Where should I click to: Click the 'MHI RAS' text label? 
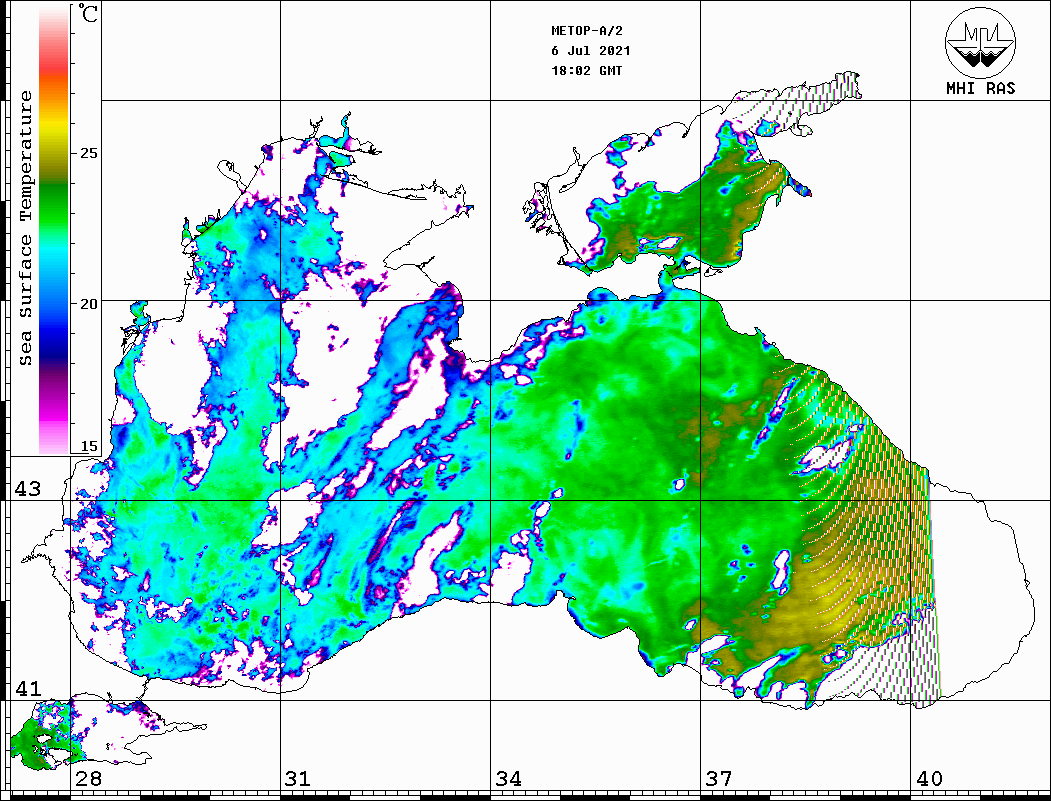click(x=980, y=88)
